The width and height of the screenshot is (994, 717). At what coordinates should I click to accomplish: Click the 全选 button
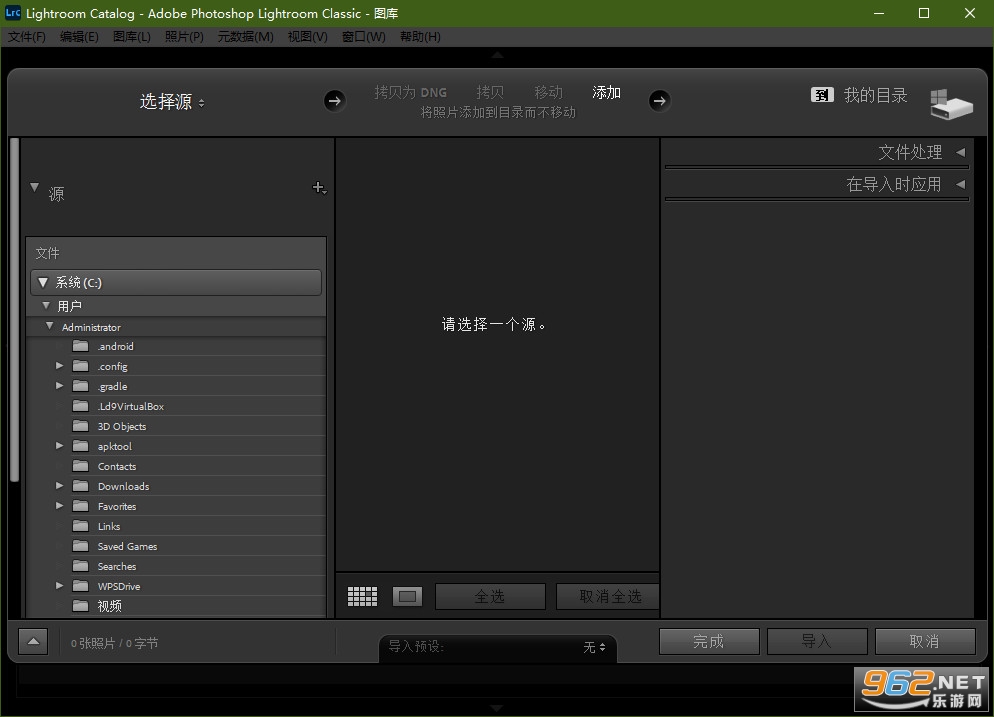pos(490,597)
